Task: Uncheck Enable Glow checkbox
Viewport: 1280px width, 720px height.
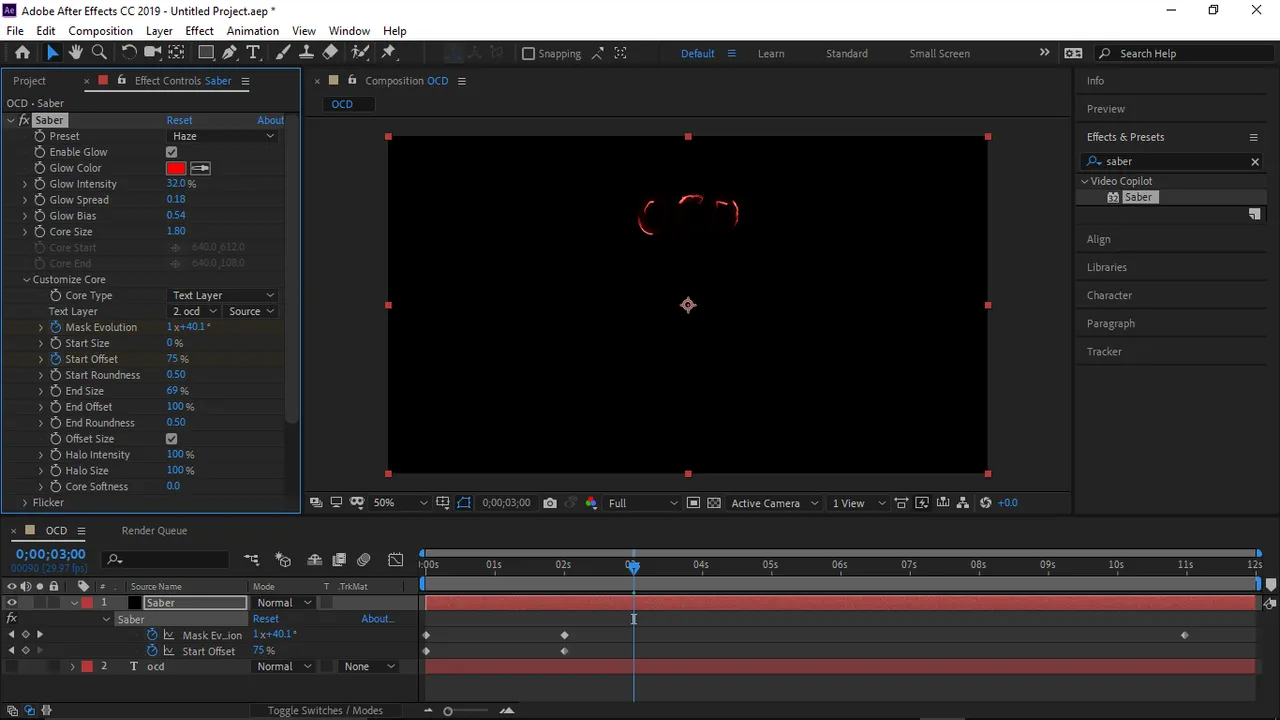Action: click(x=171, y=152)
